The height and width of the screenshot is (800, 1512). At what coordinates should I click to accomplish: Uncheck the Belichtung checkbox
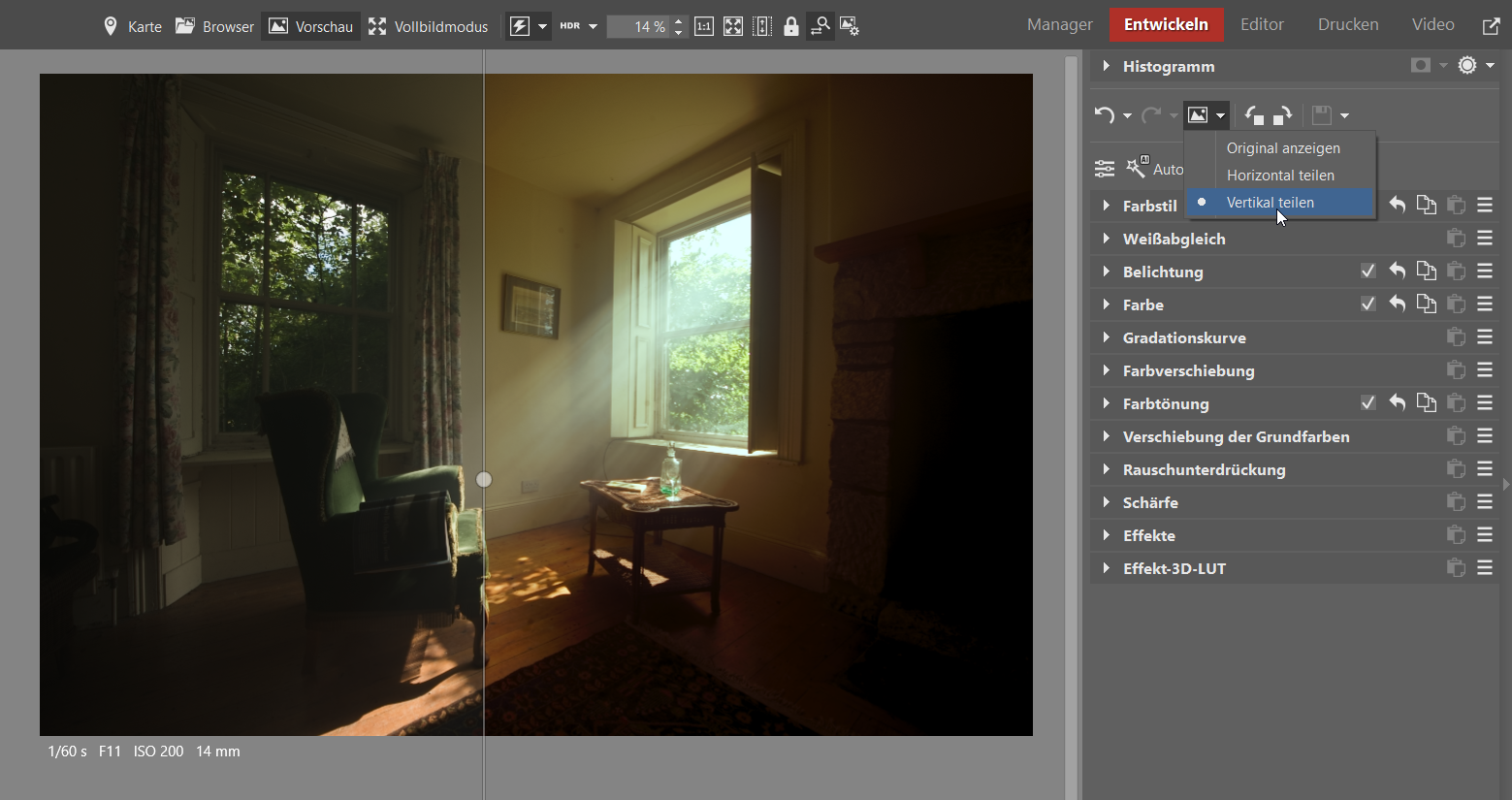(x=1368, y=272)
